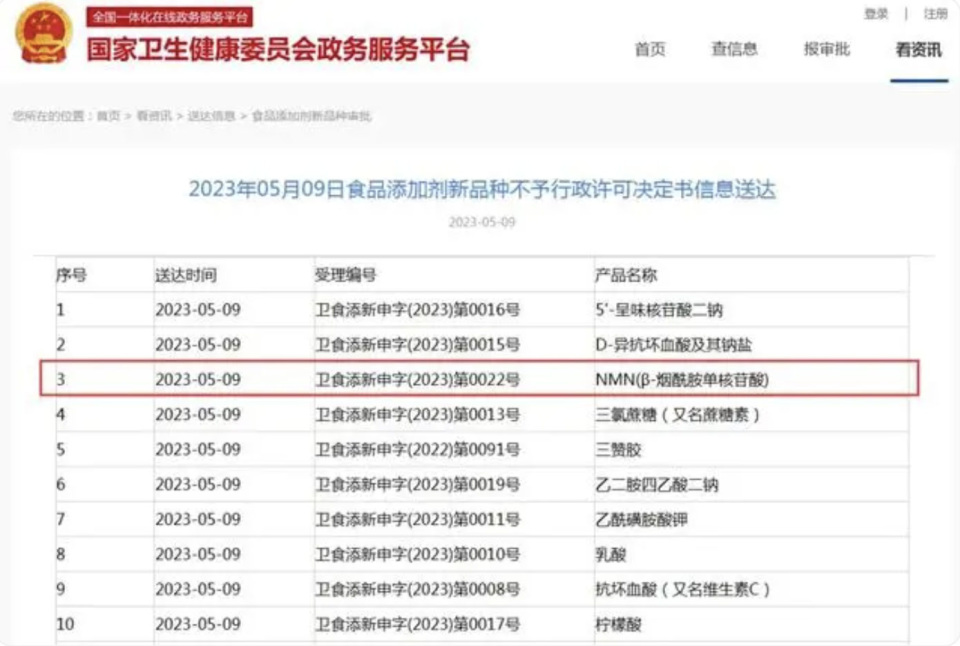The height and width of the screenshot is (646, 960).
Task: Open the 查信息 section
Action: 734,49
